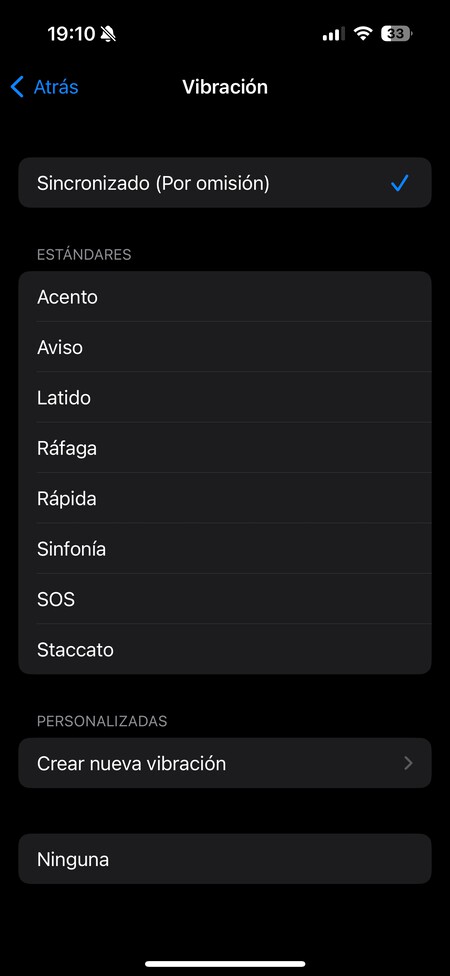Select the Acento vibration pattern

pos(225,297)
